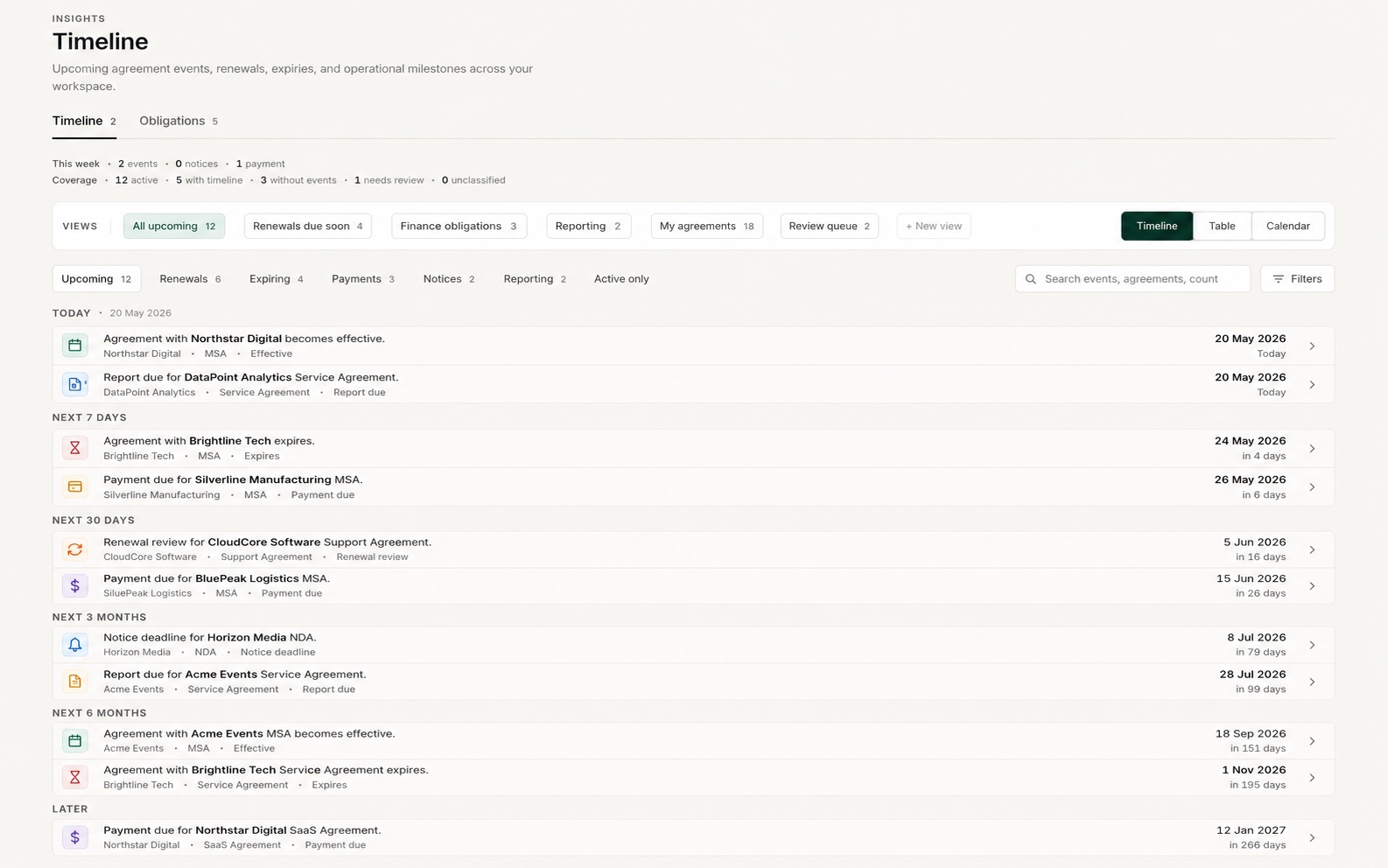Select Timeline view mode button
The height and width of the screenshot is (868, 1388).
click(1157, 226)
